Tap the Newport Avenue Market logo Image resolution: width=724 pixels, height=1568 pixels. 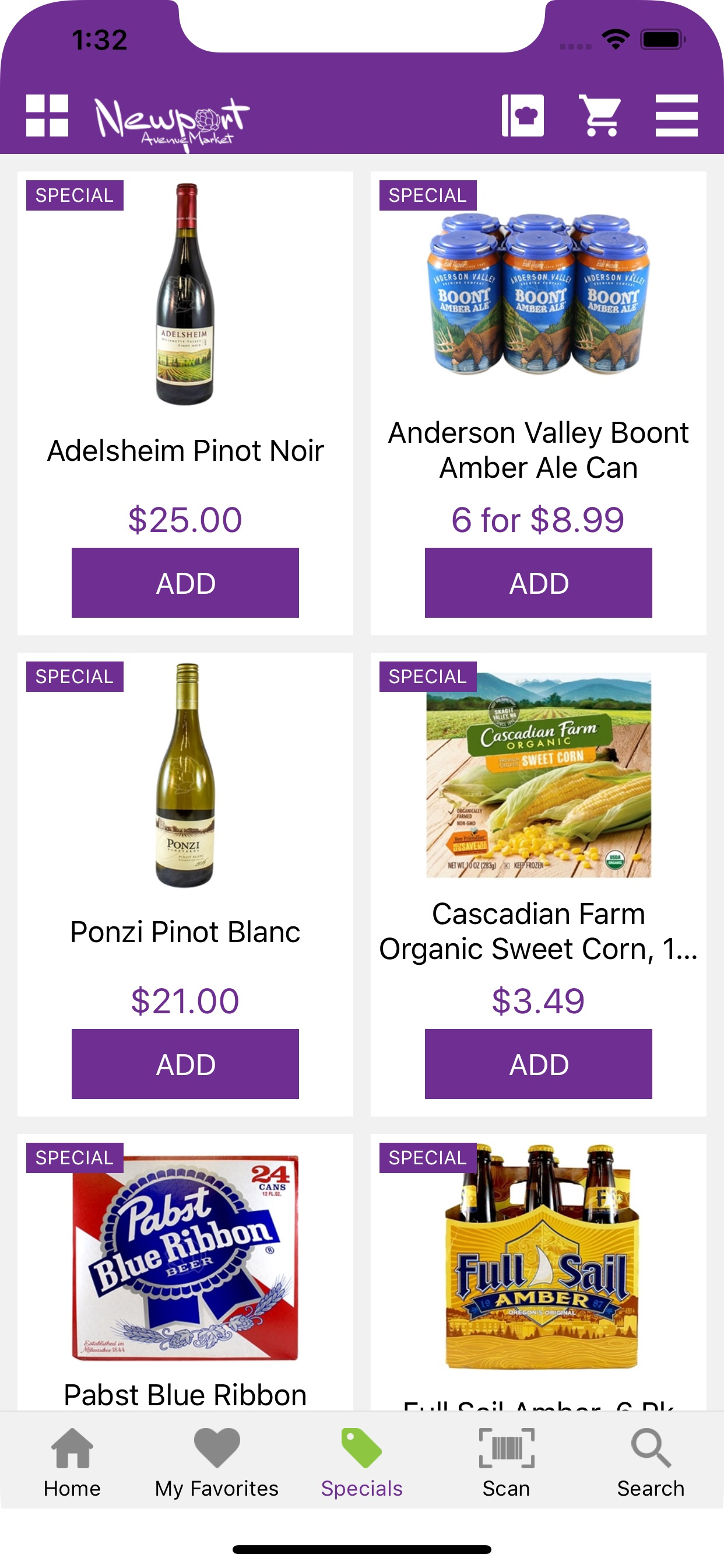(172, 122)
